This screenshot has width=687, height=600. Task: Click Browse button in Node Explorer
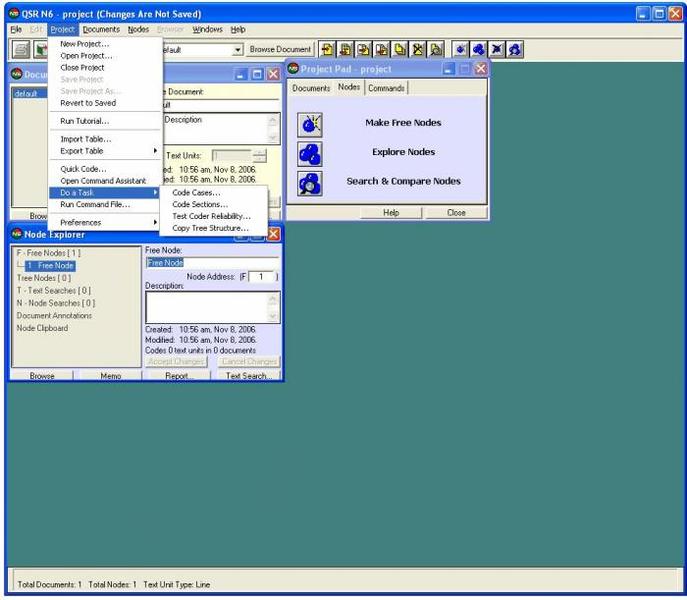tap(42, 376)
